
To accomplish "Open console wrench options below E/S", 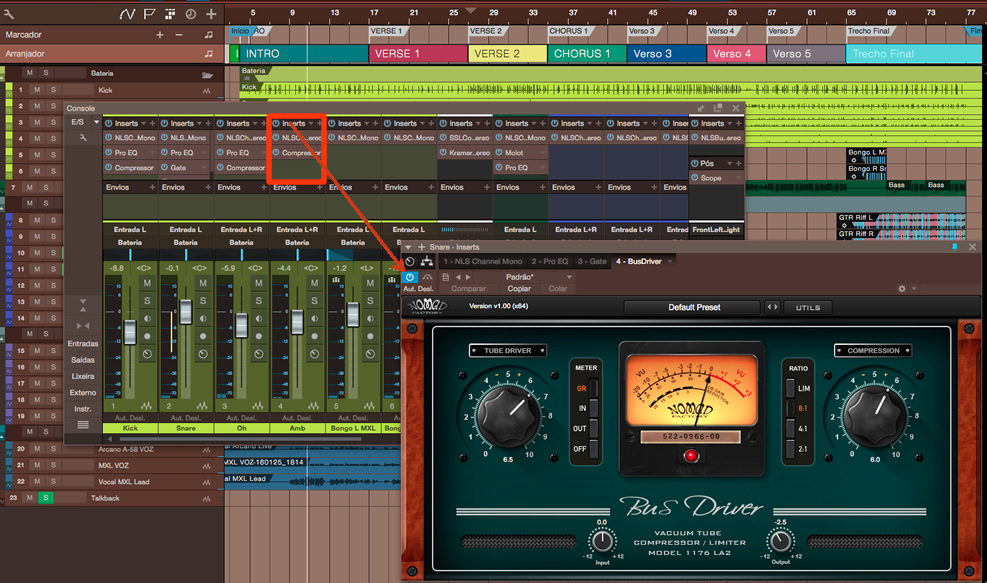I will pyautogui.click(x=83, y=137).
